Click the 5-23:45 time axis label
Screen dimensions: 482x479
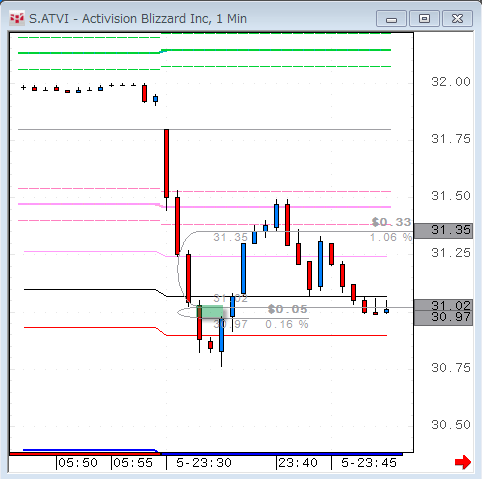369,463
